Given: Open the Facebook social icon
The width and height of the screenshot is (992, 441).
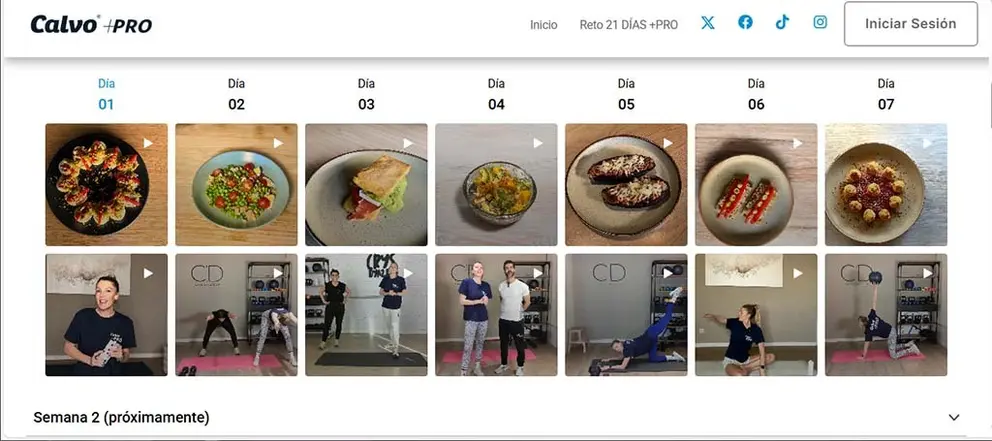Looking at the screenshot, I should tap(745, 23).
